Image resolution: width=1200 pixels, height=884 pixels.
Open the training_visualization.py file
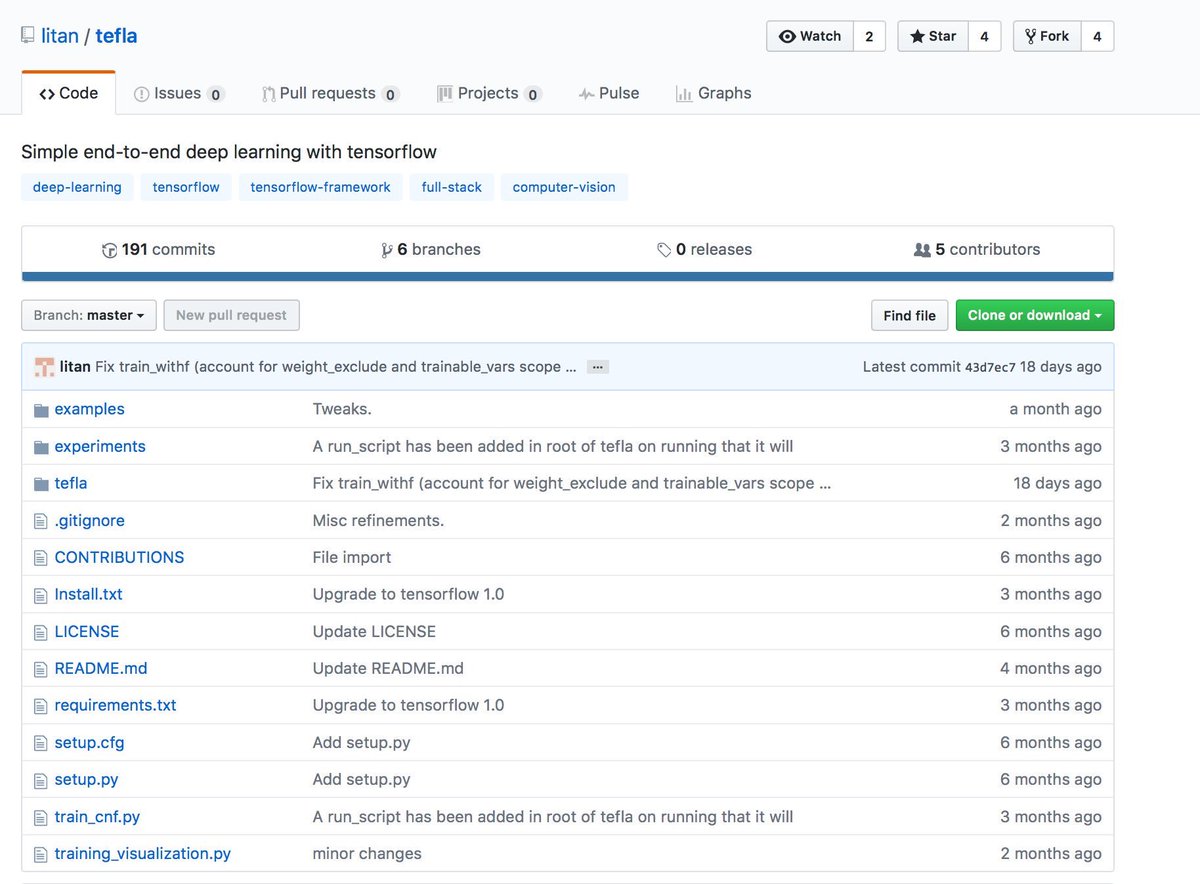click(x=143, y=854)
